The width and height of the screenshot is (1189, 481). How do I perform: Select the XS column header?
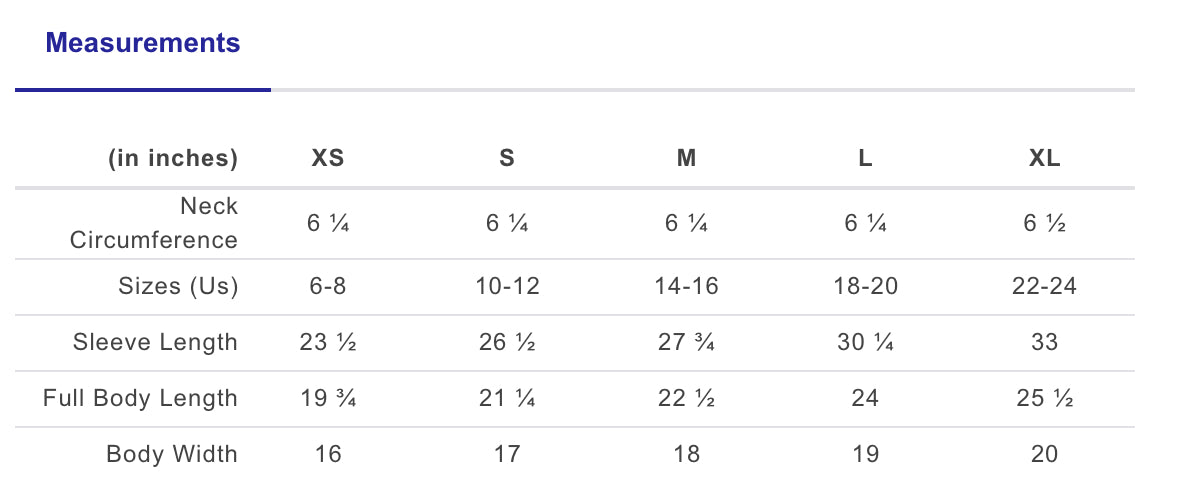click(x=328, y=158)
